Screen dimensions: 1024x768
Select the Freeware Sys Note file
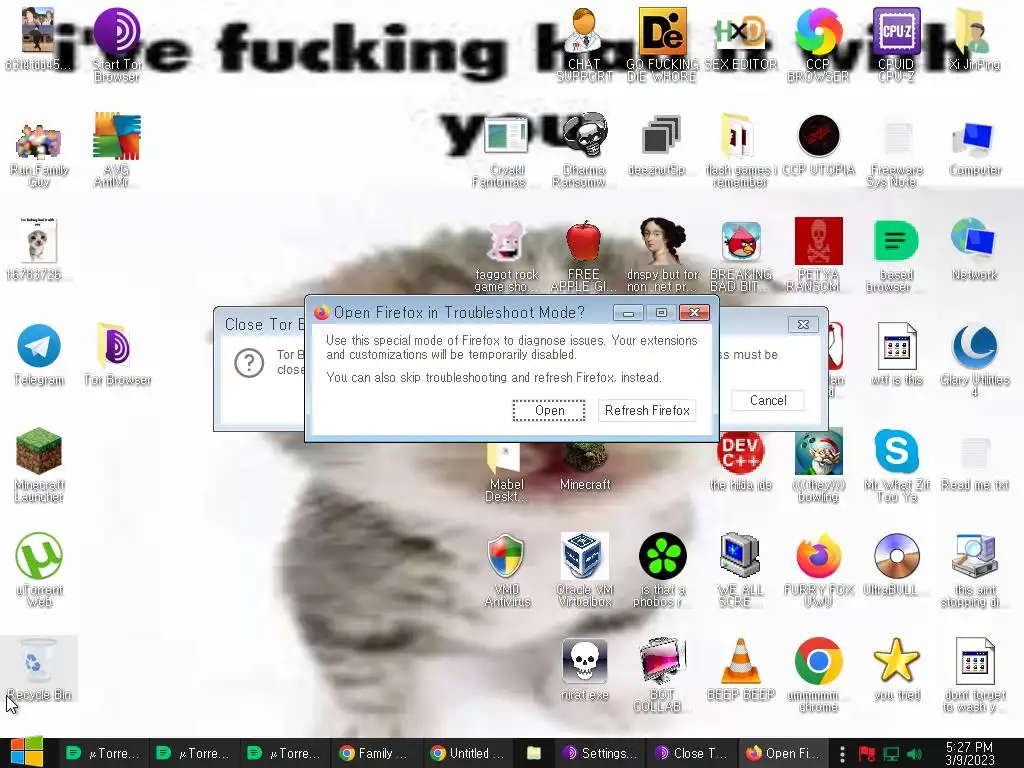896,152
